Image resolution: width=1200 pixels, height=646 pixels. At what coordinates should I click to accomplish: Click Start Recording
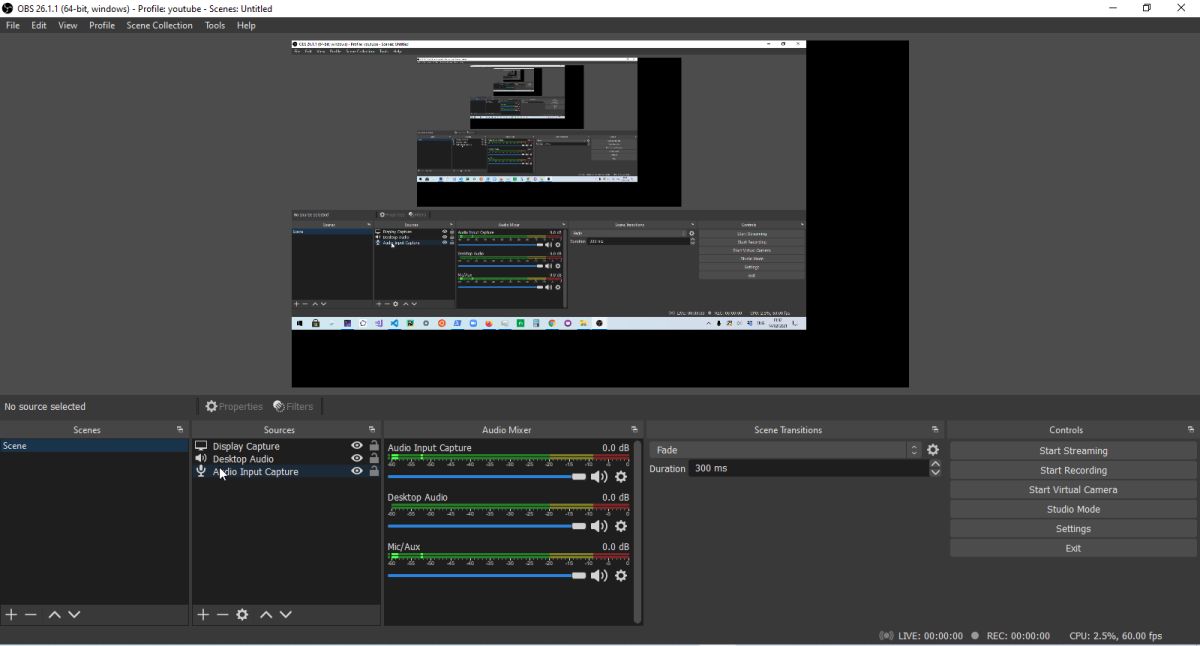tap(1073, 470)
